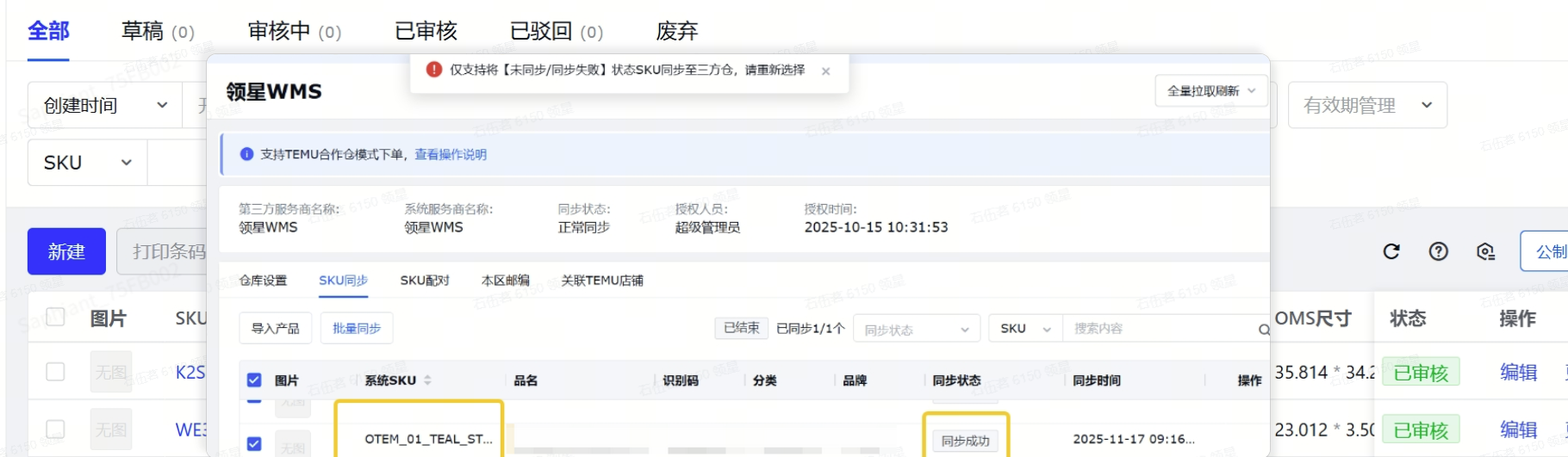Screen dimensions: 1568x457
Task: Switch to the 审核中 tab
Action: [295, 32]
